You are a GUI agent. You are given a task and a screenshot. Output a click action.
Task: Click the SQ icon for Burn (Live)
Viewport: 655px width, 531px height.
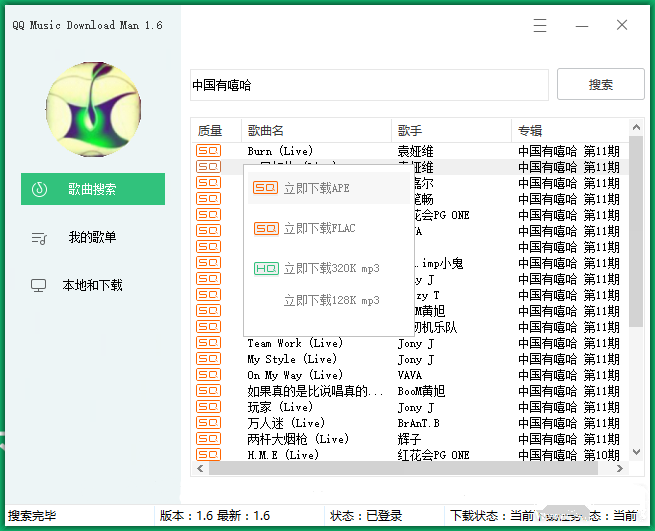point(208,151)
